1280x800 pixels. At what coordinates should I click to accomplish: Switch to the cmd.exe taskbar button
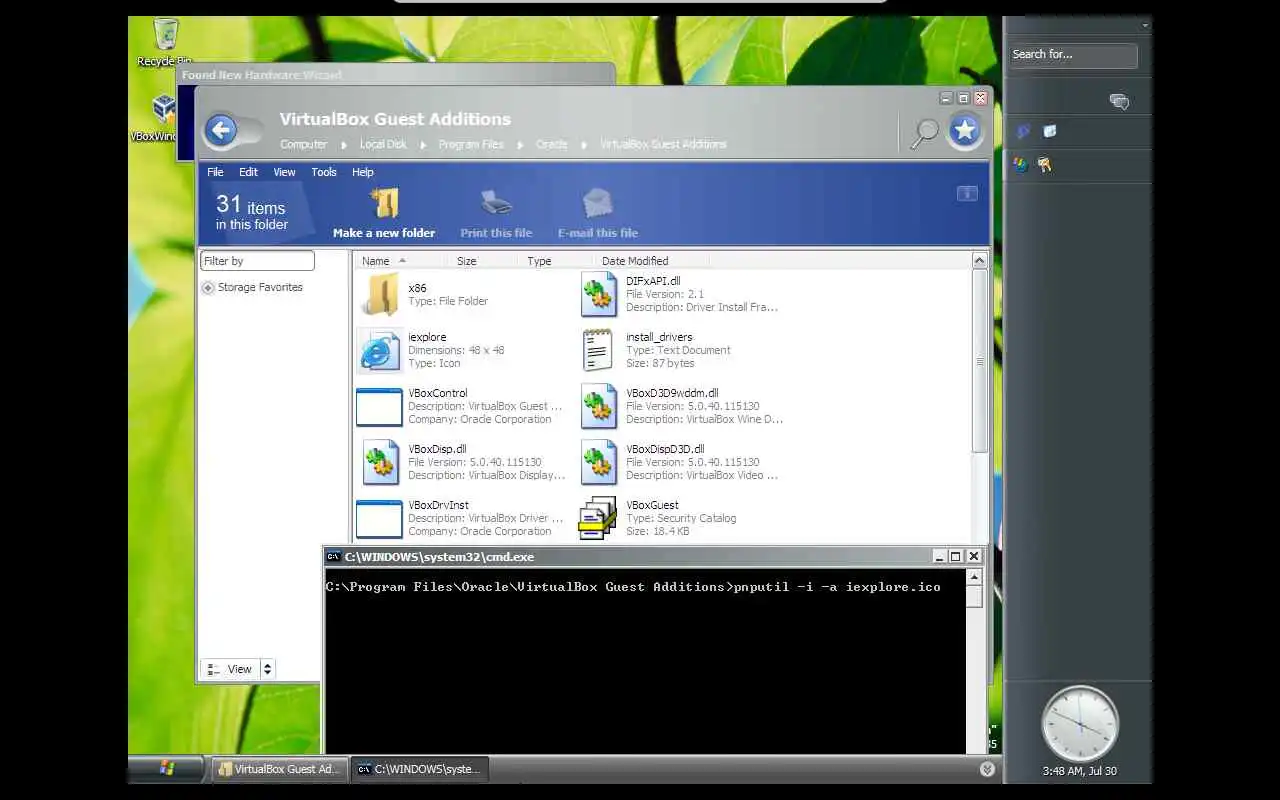point(420,769)
